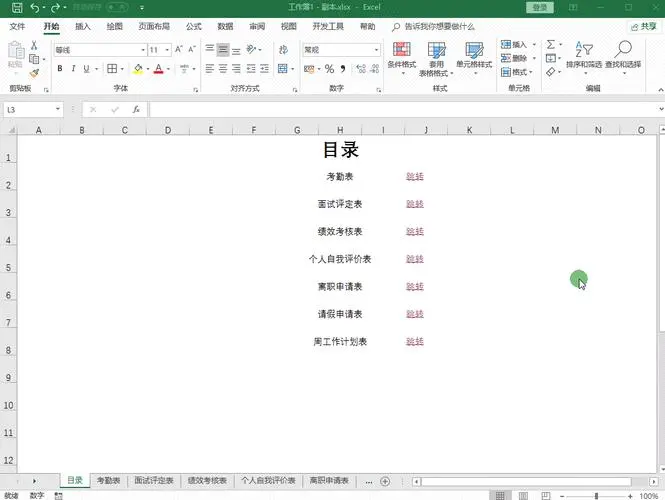Image resolution: width=665 pixels, height=500 pixels.
Task: Toggle Bold formatting
Action: (60, 68)
